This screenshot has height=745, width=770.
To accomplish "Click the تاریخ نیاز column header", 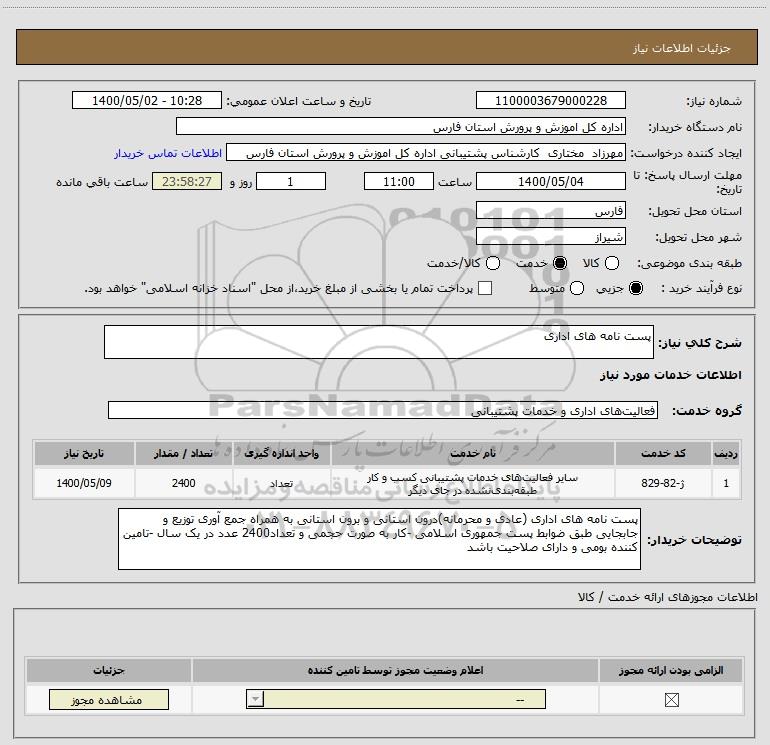I will (x=84, y=453).
